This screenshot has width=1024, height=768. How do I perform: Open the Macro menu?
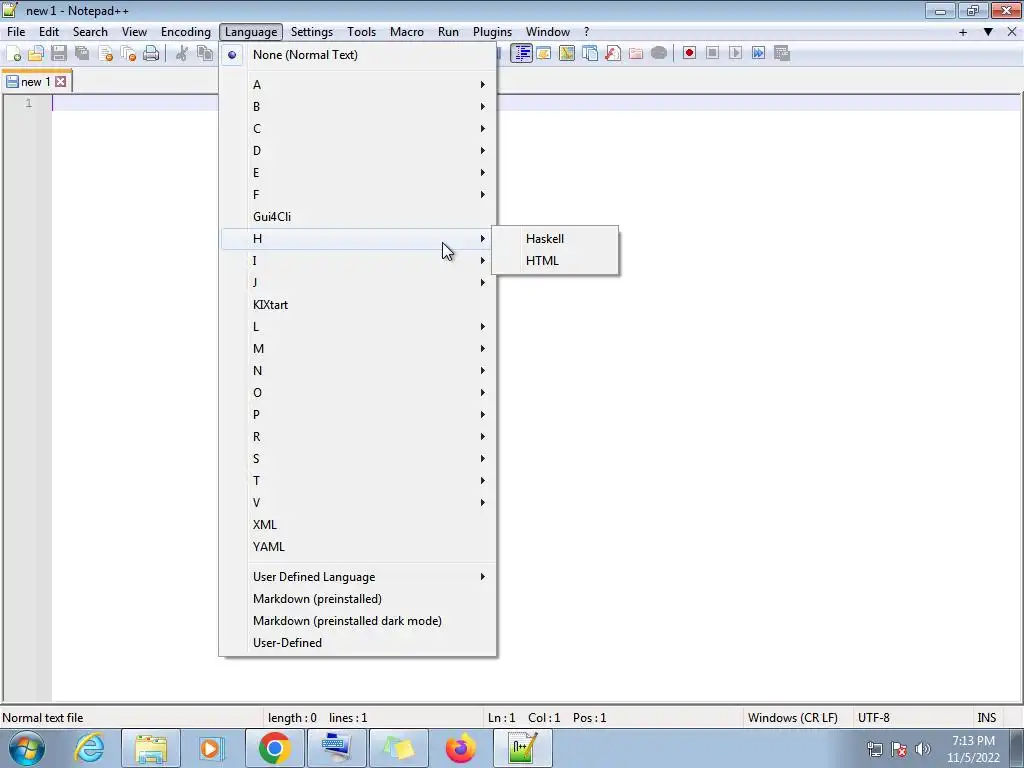click(407, 32)
